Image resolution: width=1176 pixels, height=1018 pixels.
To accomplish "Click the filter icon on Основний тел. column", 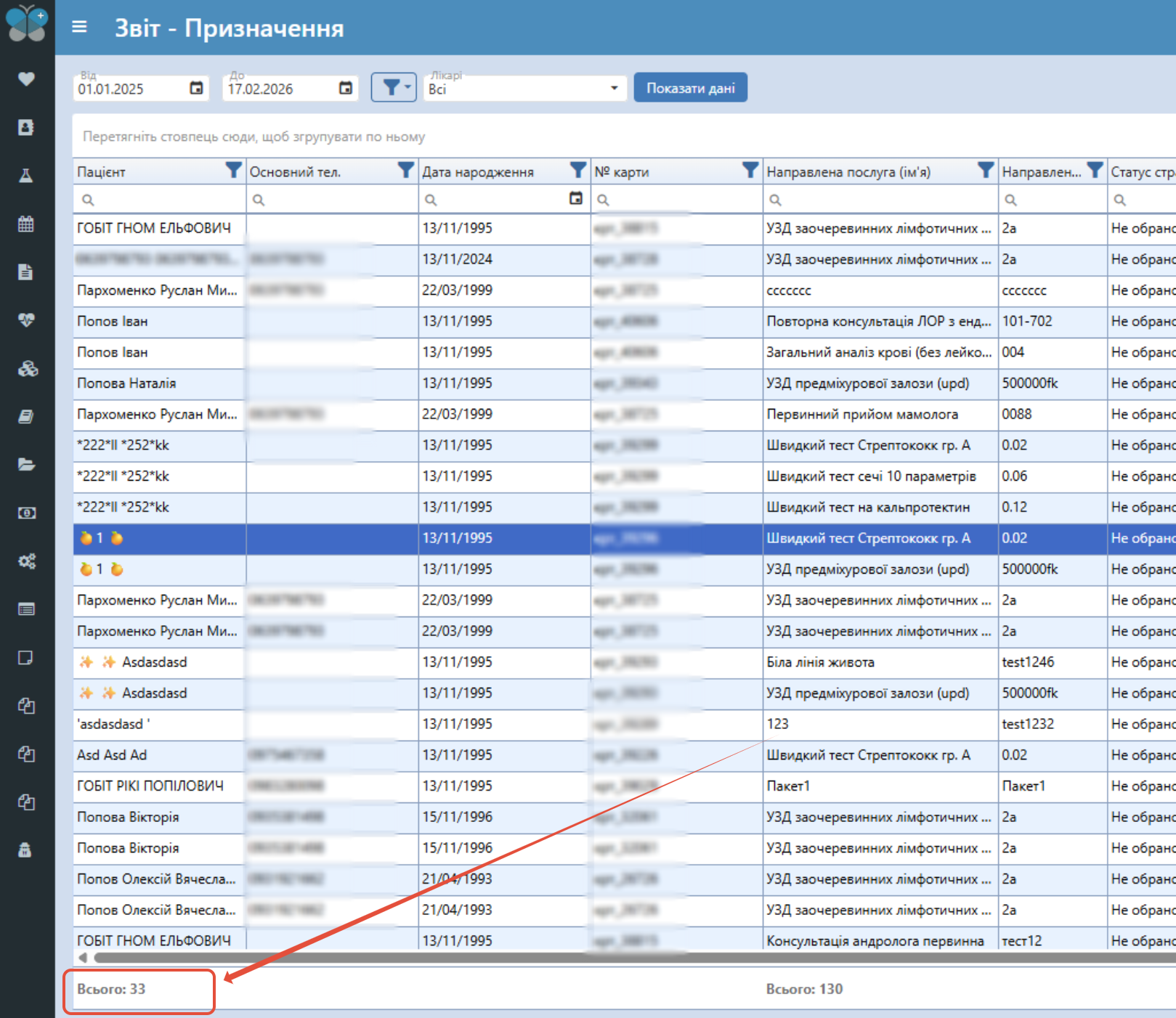I will [406, 171].
